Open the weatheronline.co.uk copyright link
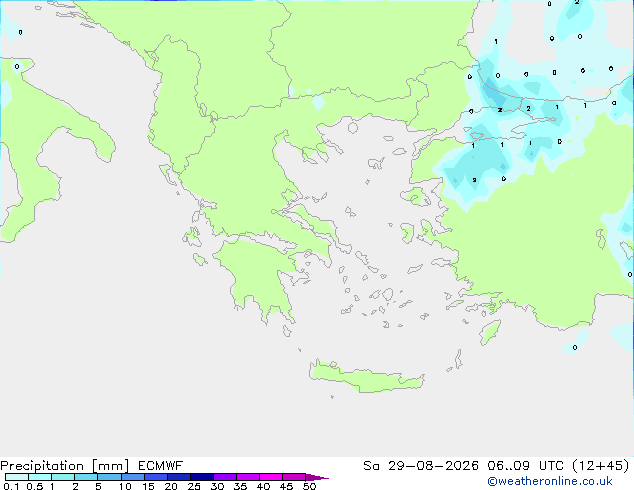The width and height of the screenshot is (634, 490). pyautogui.click(x=550, y=481)
